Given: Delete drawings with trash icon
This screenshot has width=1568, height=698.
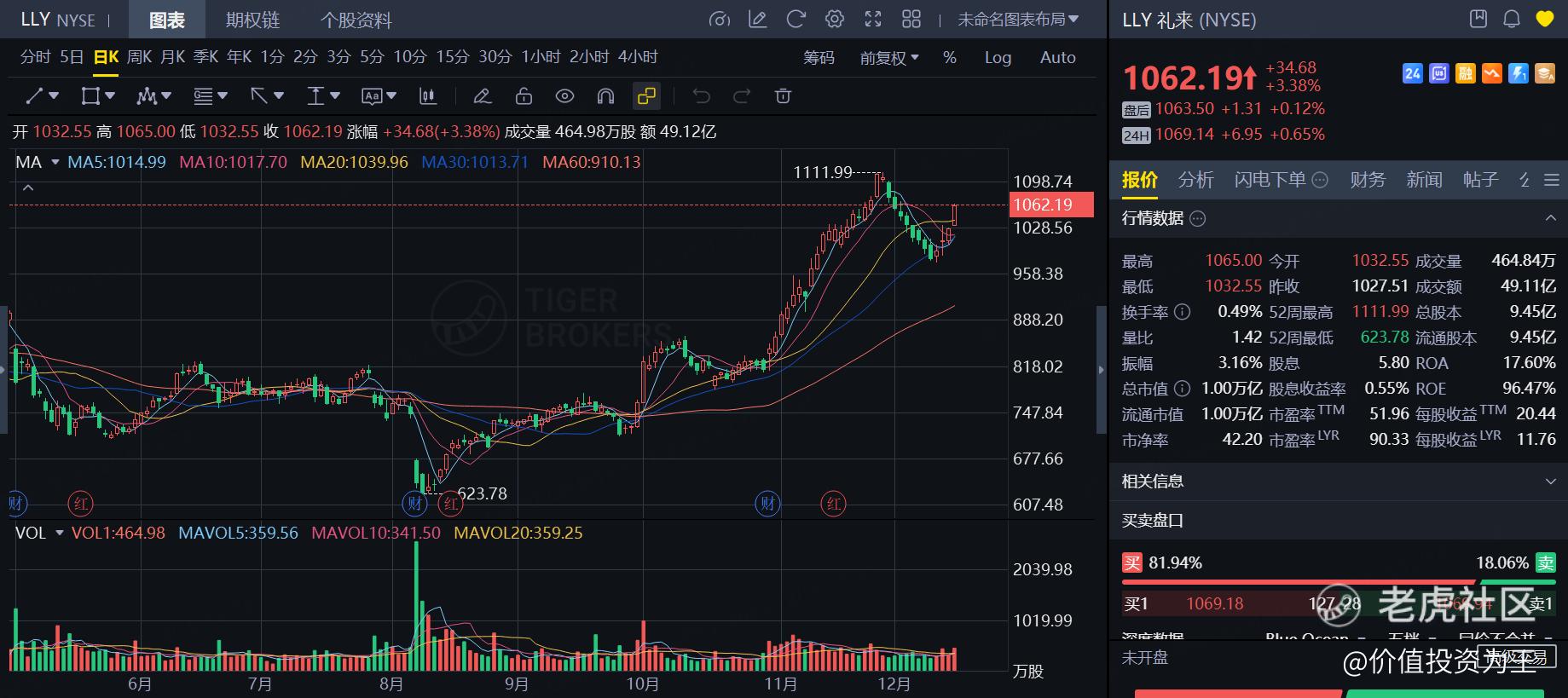Looking at the screenshot, I should click(783, 96).
